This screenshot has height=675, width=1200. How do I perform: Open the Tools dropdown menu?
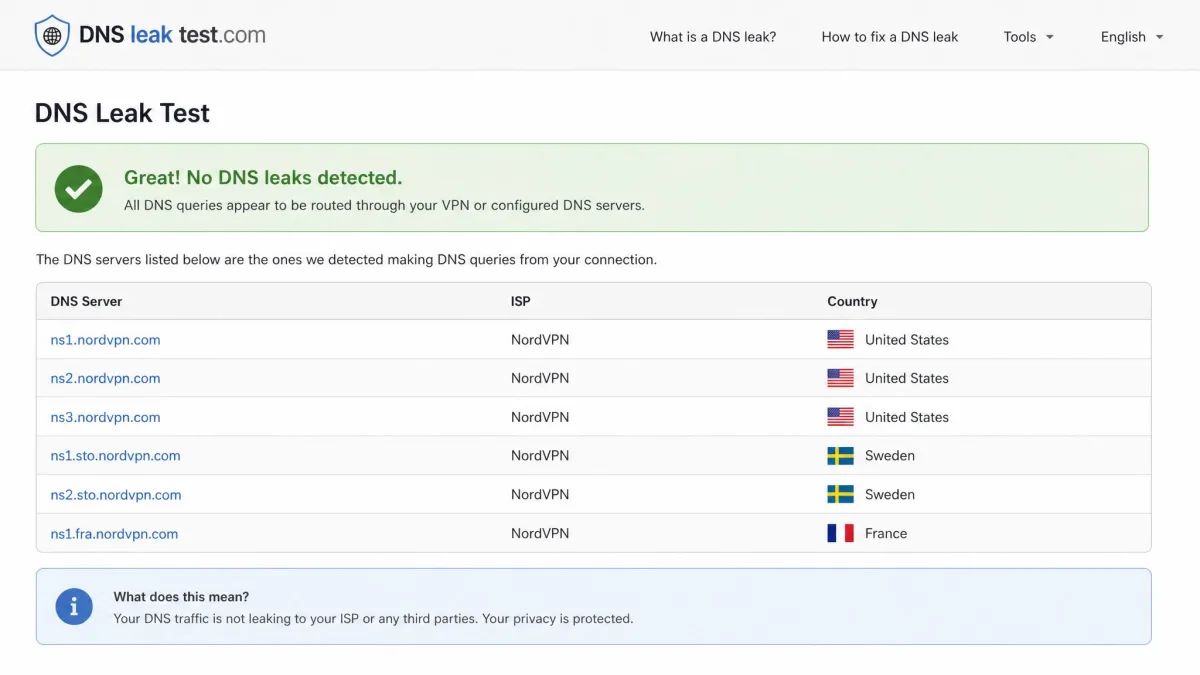(1029, 37)
